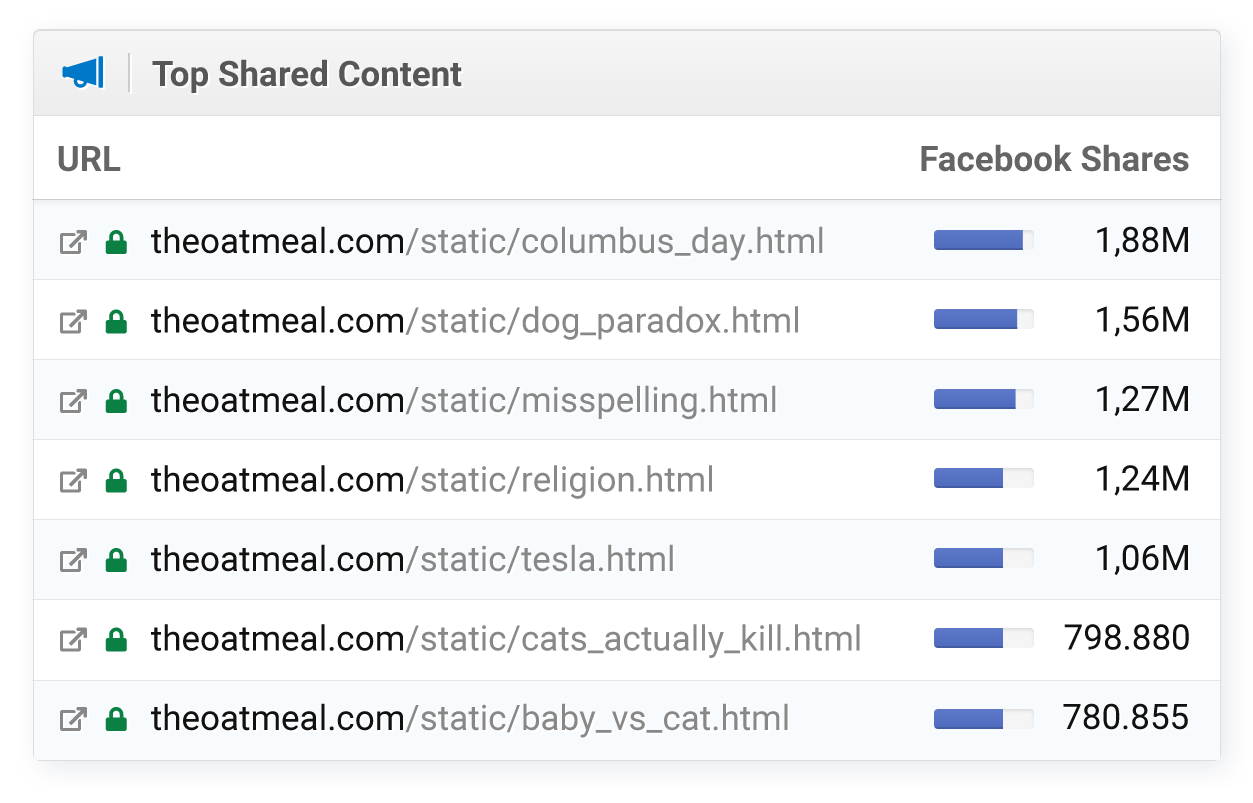The width and height of the screenshot is (1253, 803).
Task: Click external link icon for misspelling.html row
Action: click(x=73, y=401)
